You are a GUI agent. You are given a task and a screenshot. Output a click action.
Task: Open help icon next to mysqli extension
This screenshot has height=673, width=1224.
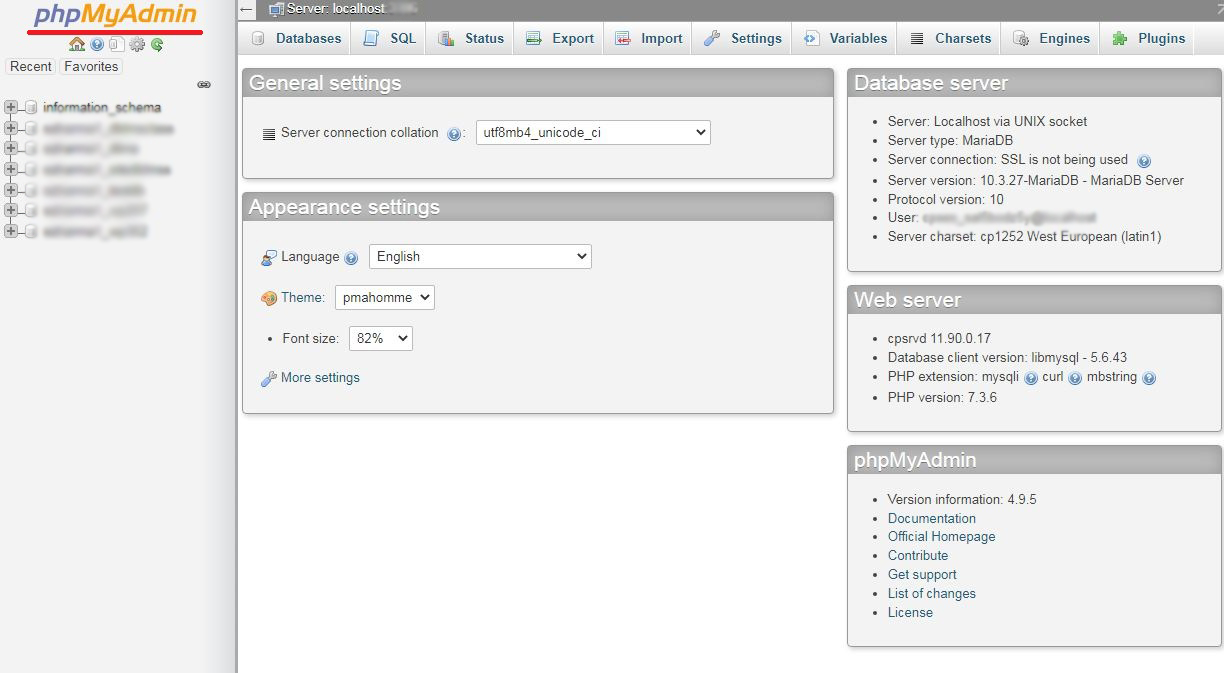[x=1031, y=379]
